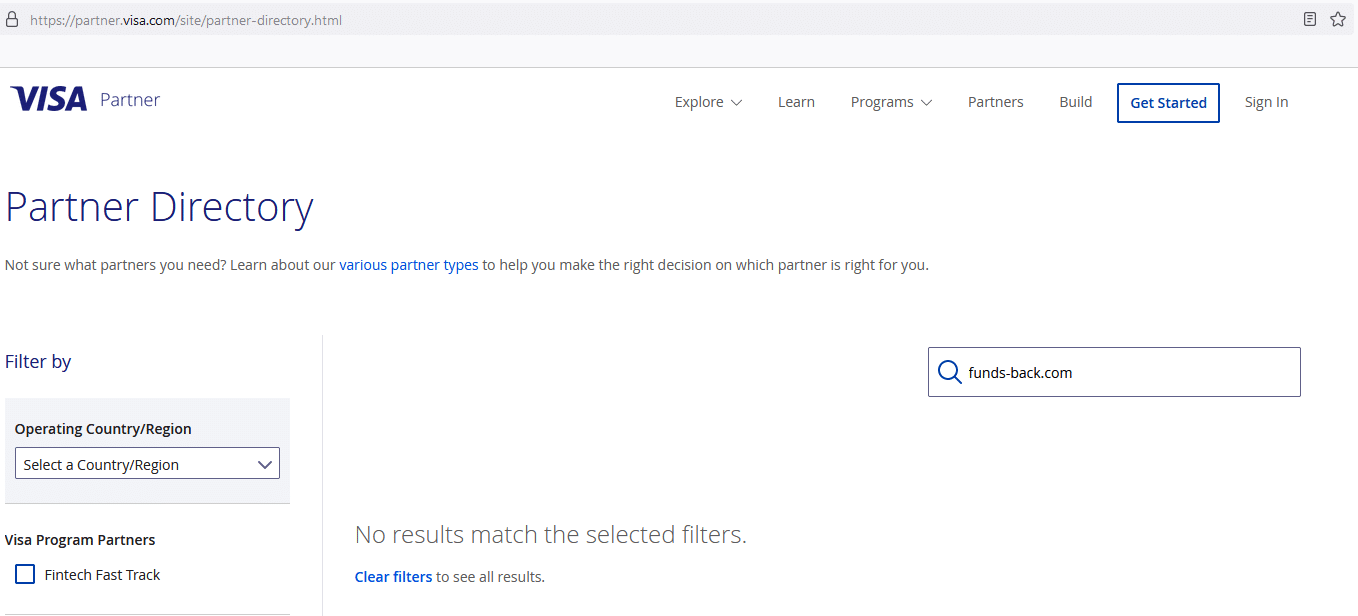This screenshot has width=1358, height=616.
Task: Bookmark this page with the star icon
Action: point(1338,19)
